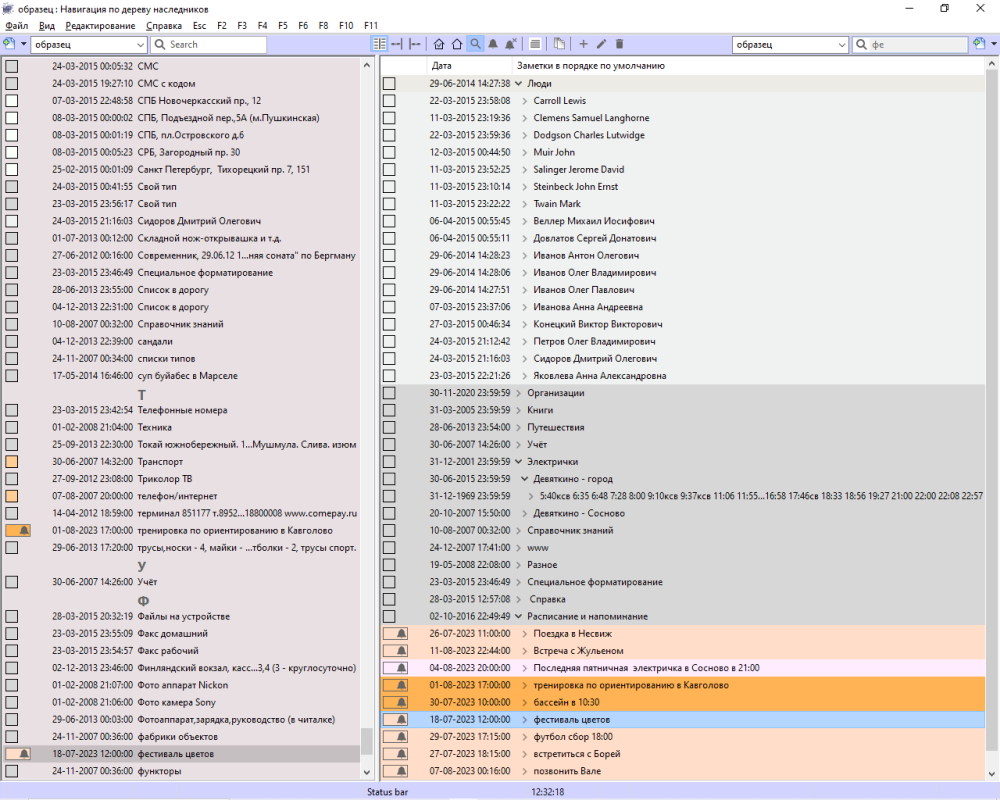Toggle the magnifier search icon in toolbar
The width and height of the screenshot is (1000, 800).
475,44
